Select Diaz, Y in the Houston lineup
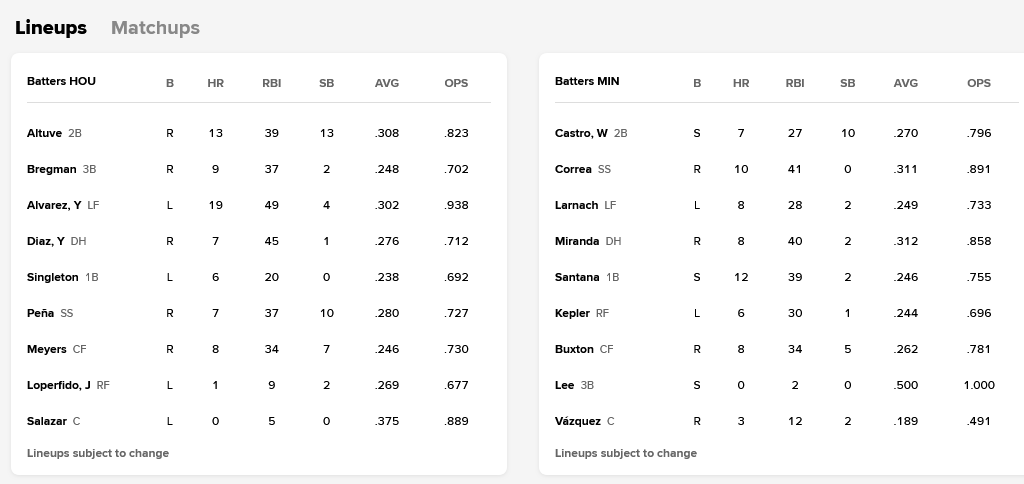The width and height of the screenshot is (1024, 484). click(x=45, y=241)
